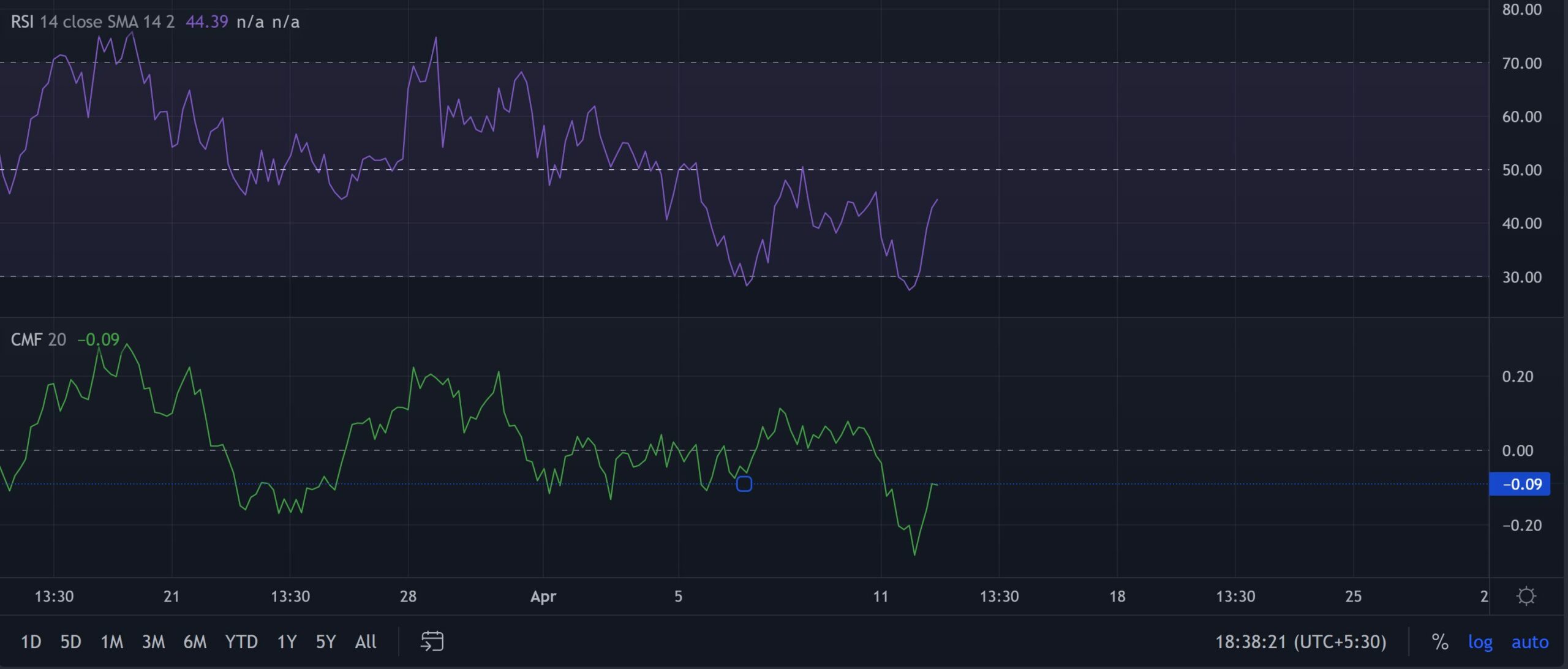The height and width of the screenshot is (669, 1568).
Task: Select the 1M range button
Action: 113,642
